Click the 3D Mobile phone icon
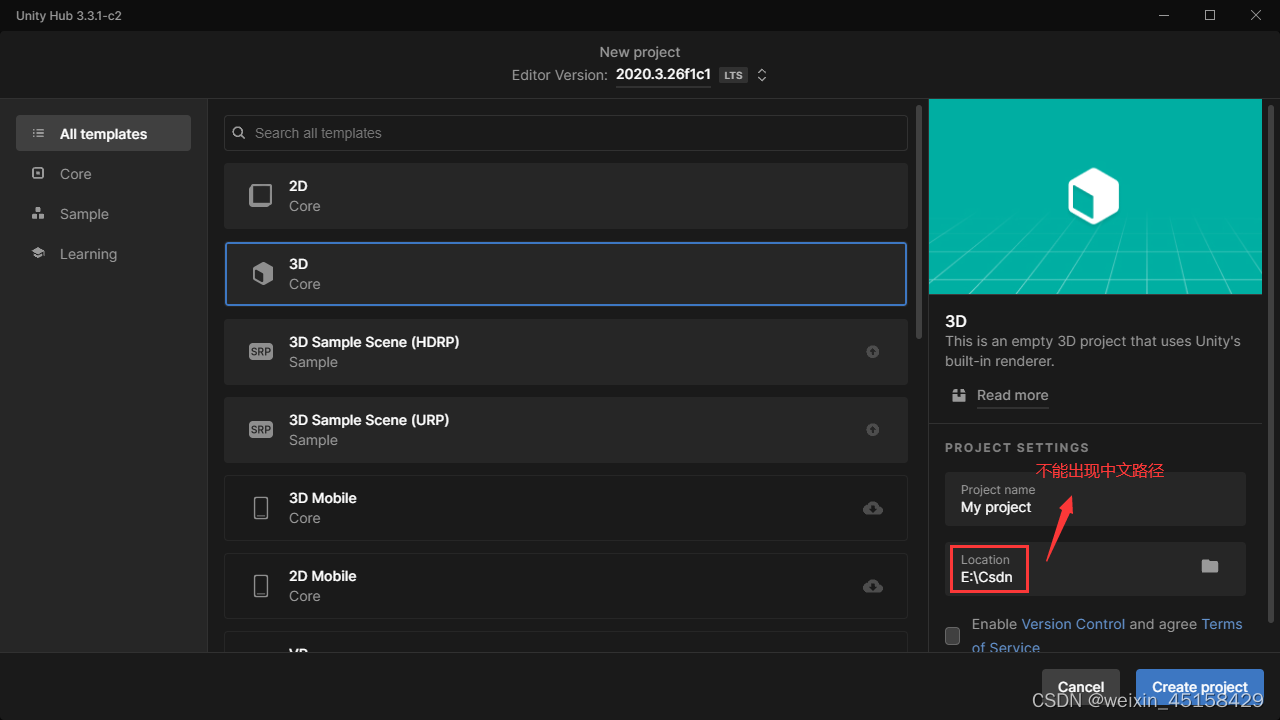 pyautogui.click(x=261, y=508)
